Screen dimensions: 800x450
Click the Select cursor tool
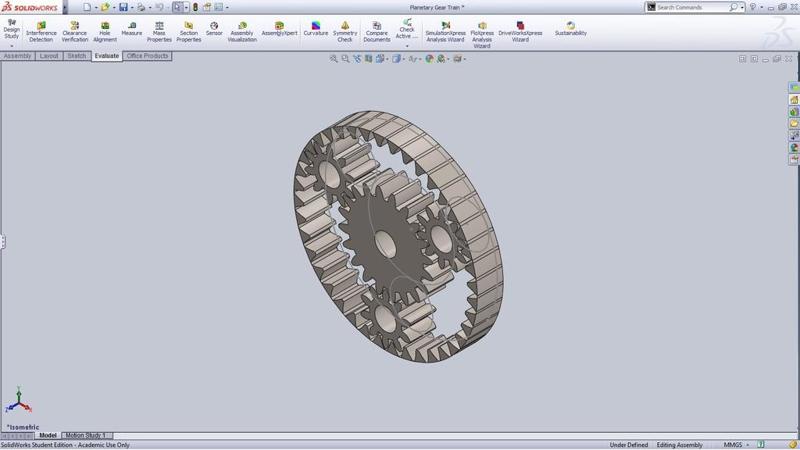tap(177, 7)
